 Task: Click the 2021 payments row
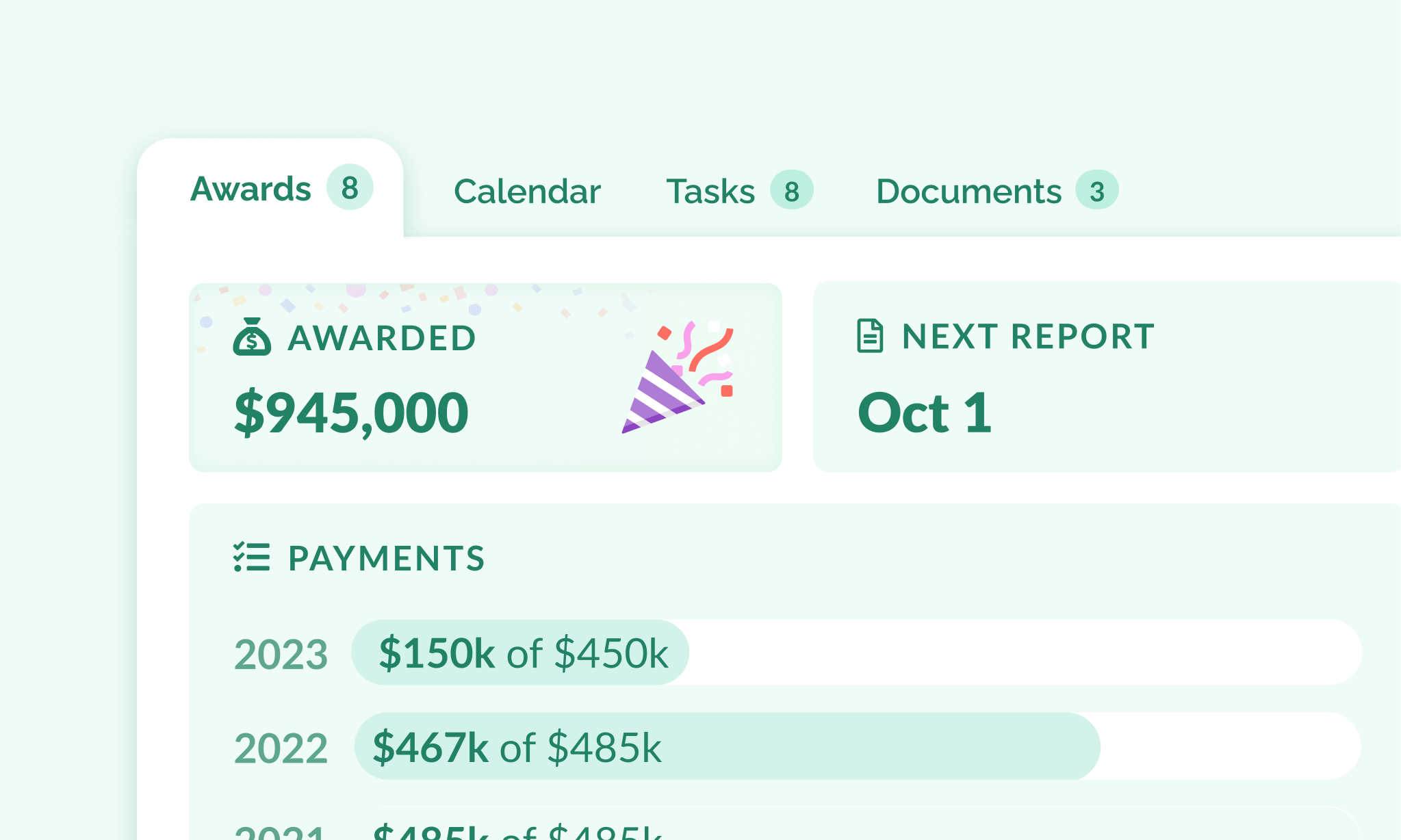click(479, 831)
